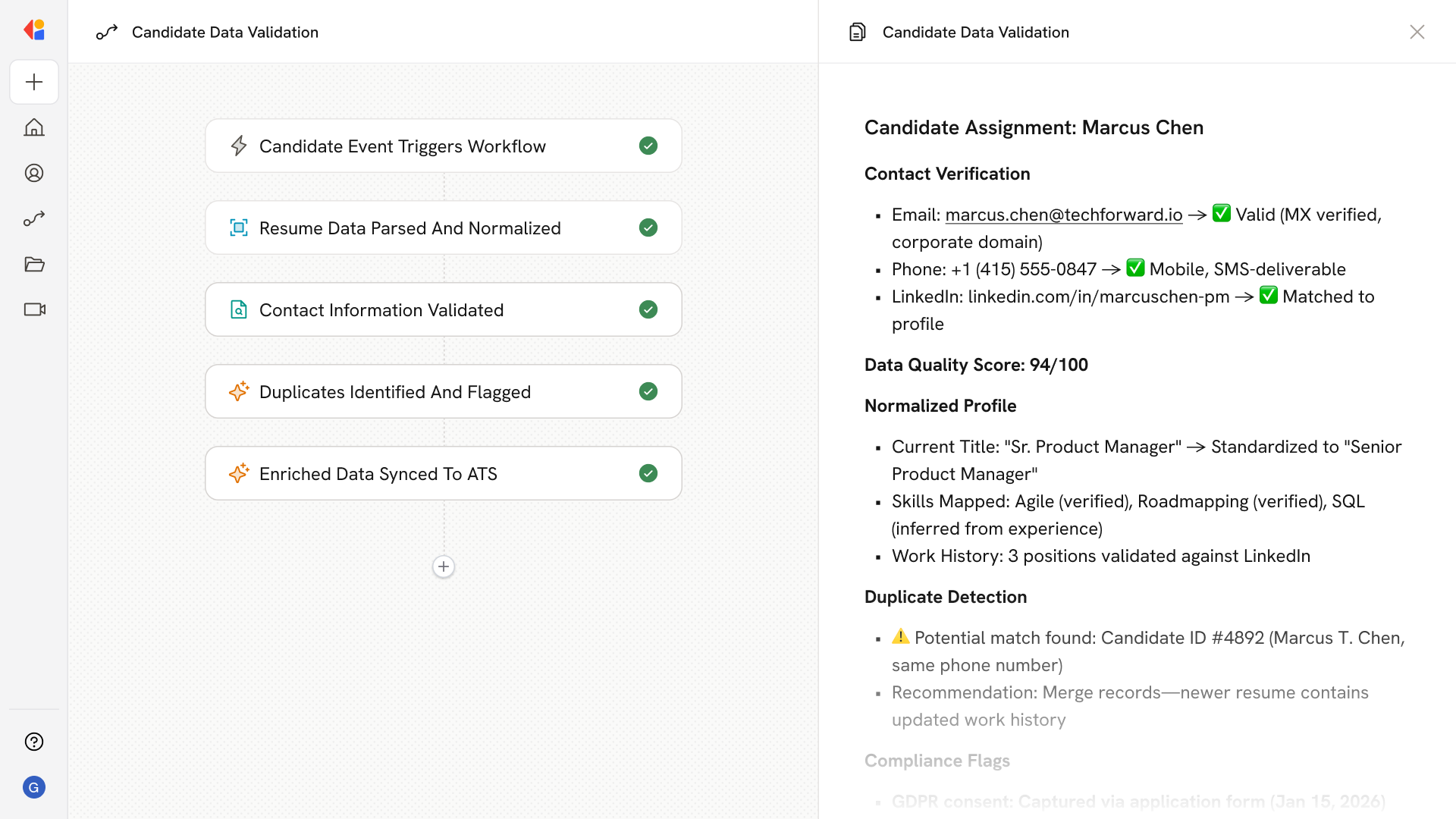Image resolution: width=1456 pixels, height=819 pixels.
Task: Close the Candidate Data Validation panel
Action: point(1417,32)
